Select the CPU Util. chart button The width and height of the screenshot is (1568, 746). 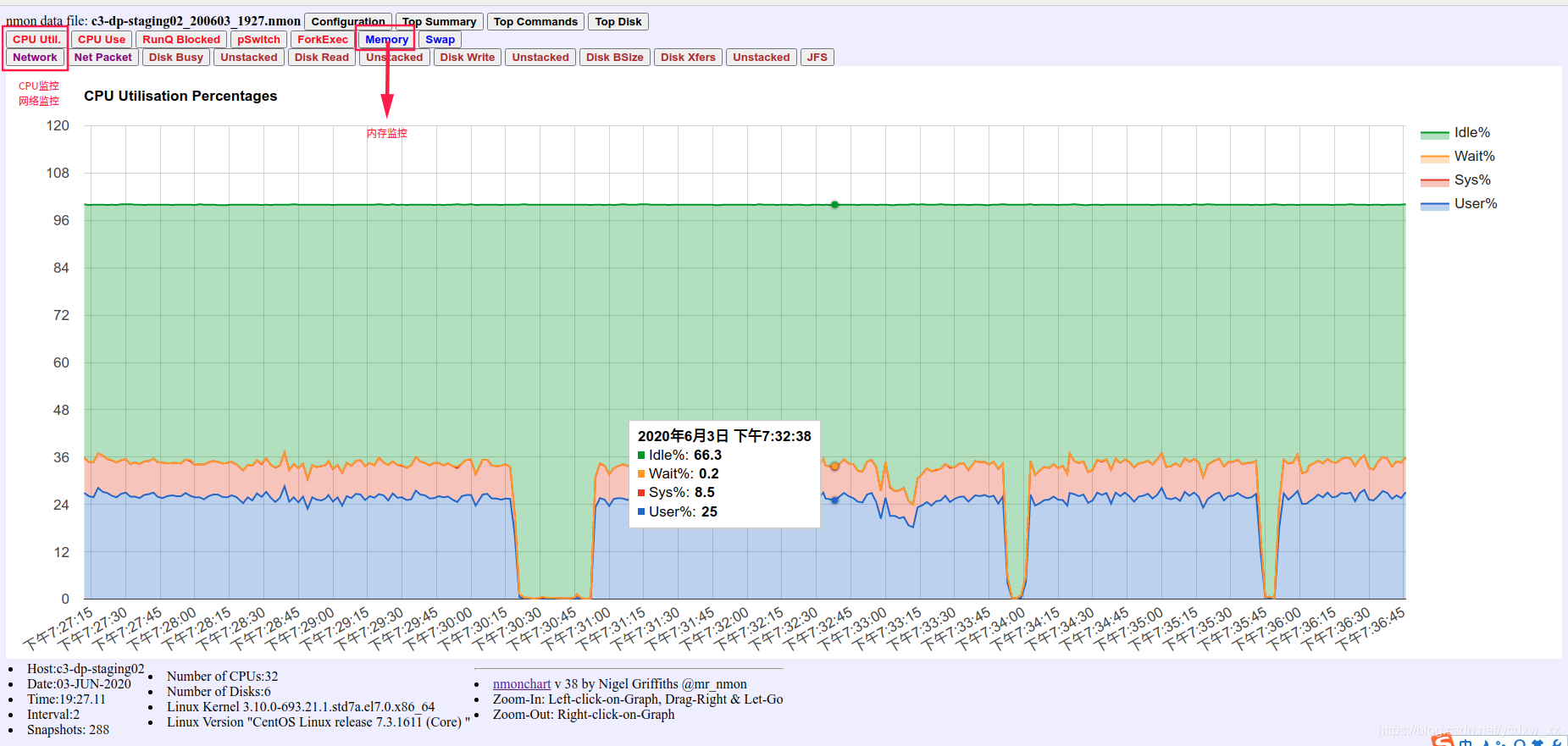(36, 40)
